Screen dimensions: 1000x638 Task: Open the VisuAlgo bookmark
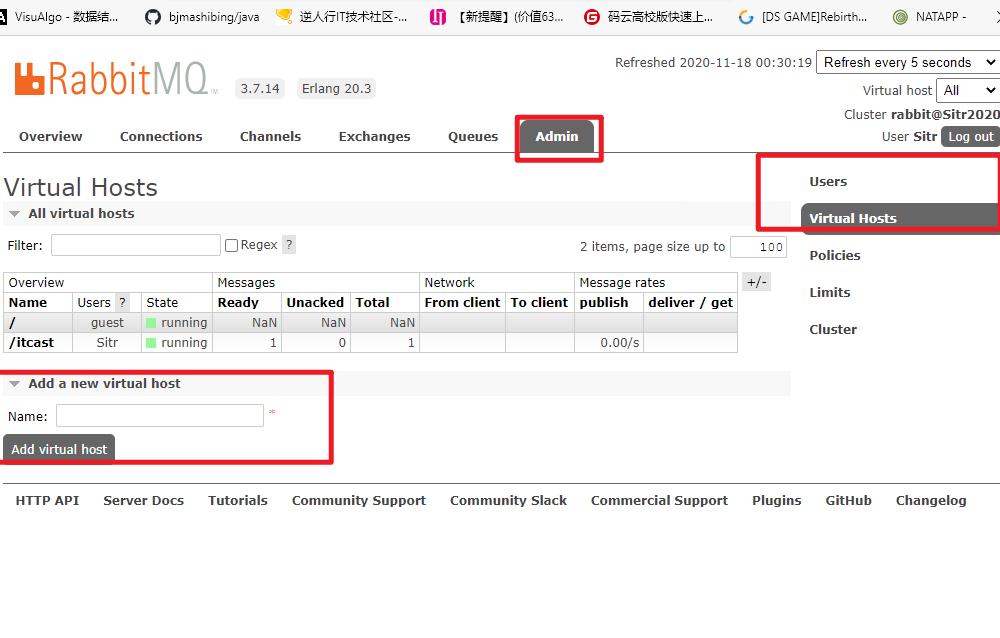click(59, 17)
